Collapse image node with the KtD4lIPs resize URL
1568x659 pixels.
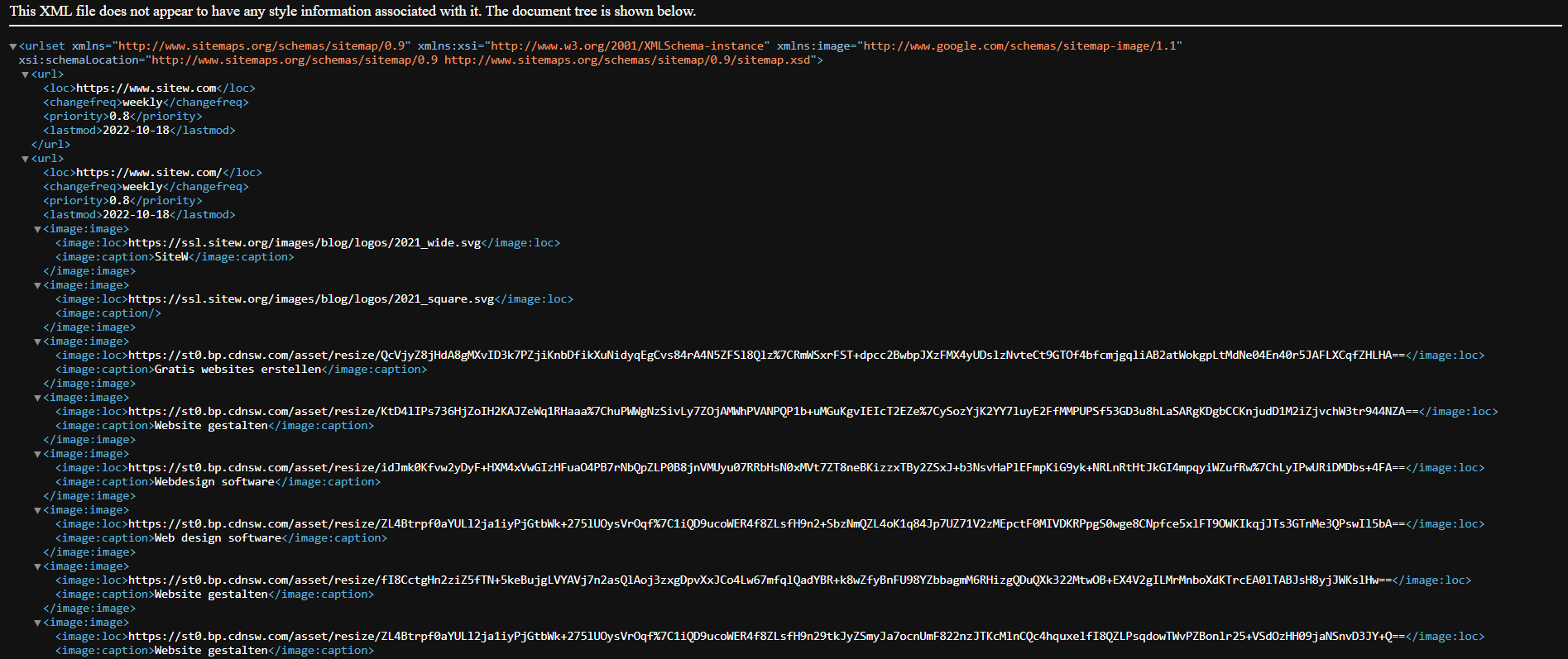click(37, 398)
